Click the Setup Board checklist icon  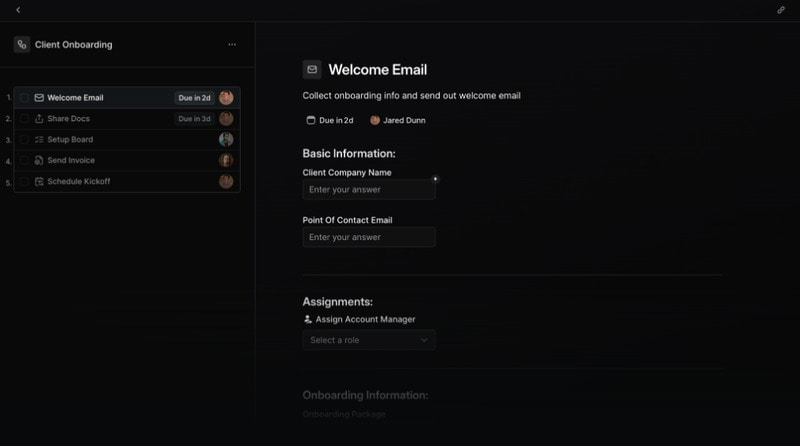pos(39,140)
